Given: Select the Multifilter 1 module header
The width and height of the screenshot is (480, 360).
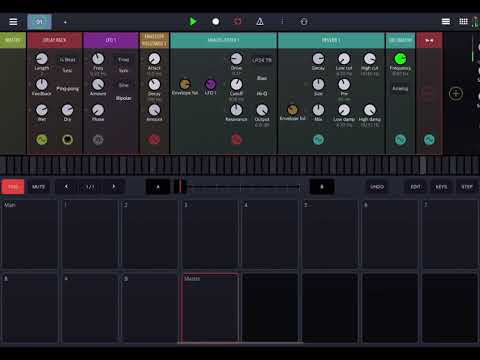Looking at the screenshot, I should (223, 40).
